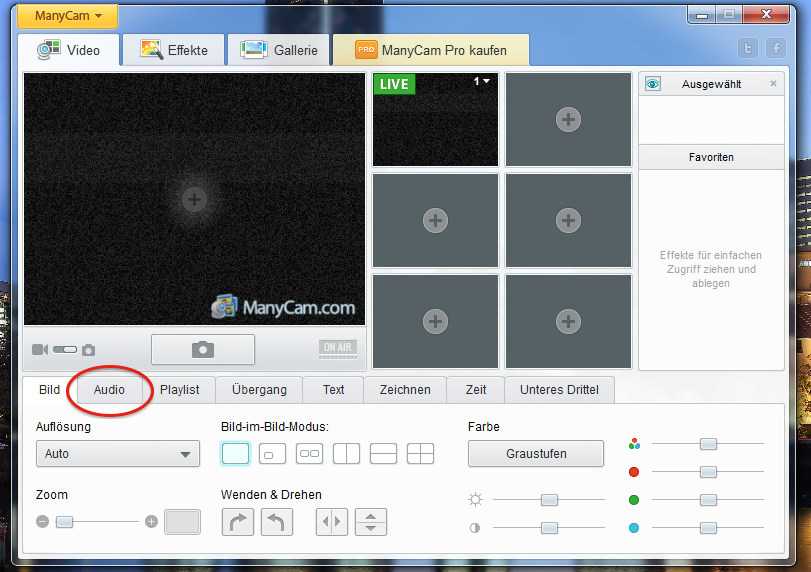Screen dimensions: 811x572
Task: Click the Zoom slider handle
Action: (64, 521)
